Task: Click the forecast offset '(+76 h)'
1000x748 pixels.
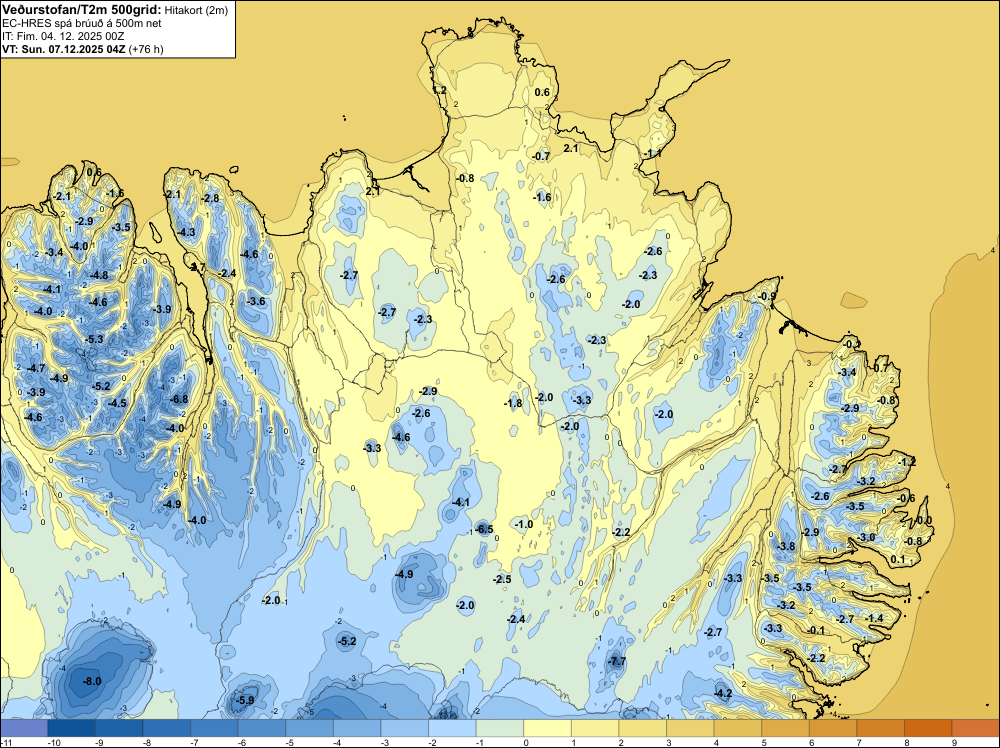Action: 146,49
